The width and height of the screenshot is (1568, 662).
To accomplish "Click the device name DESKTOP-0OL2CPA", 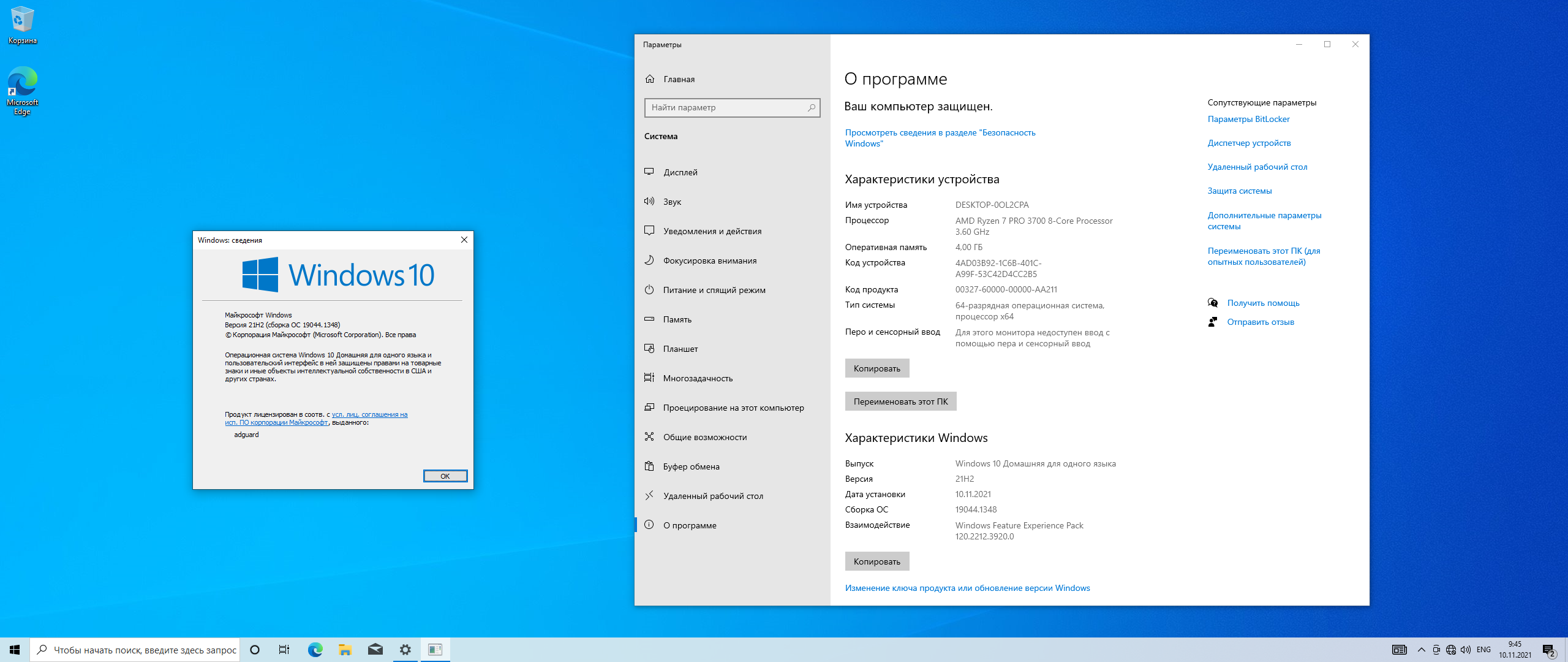I will 992,205.
